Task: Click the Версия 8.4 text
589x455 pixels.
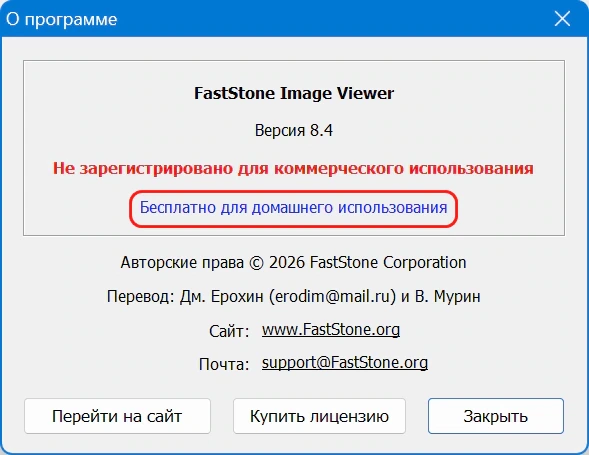Action: (294, 130)
